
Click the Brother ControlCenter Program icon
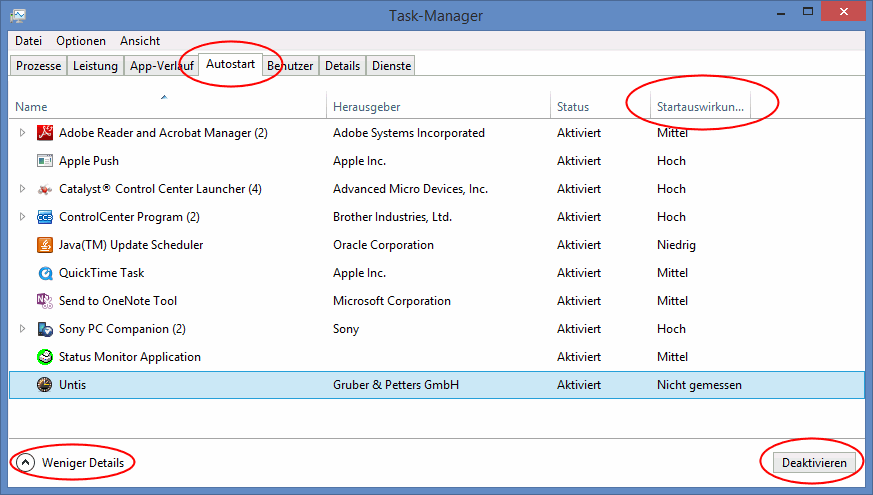click(x=44, y=217)
